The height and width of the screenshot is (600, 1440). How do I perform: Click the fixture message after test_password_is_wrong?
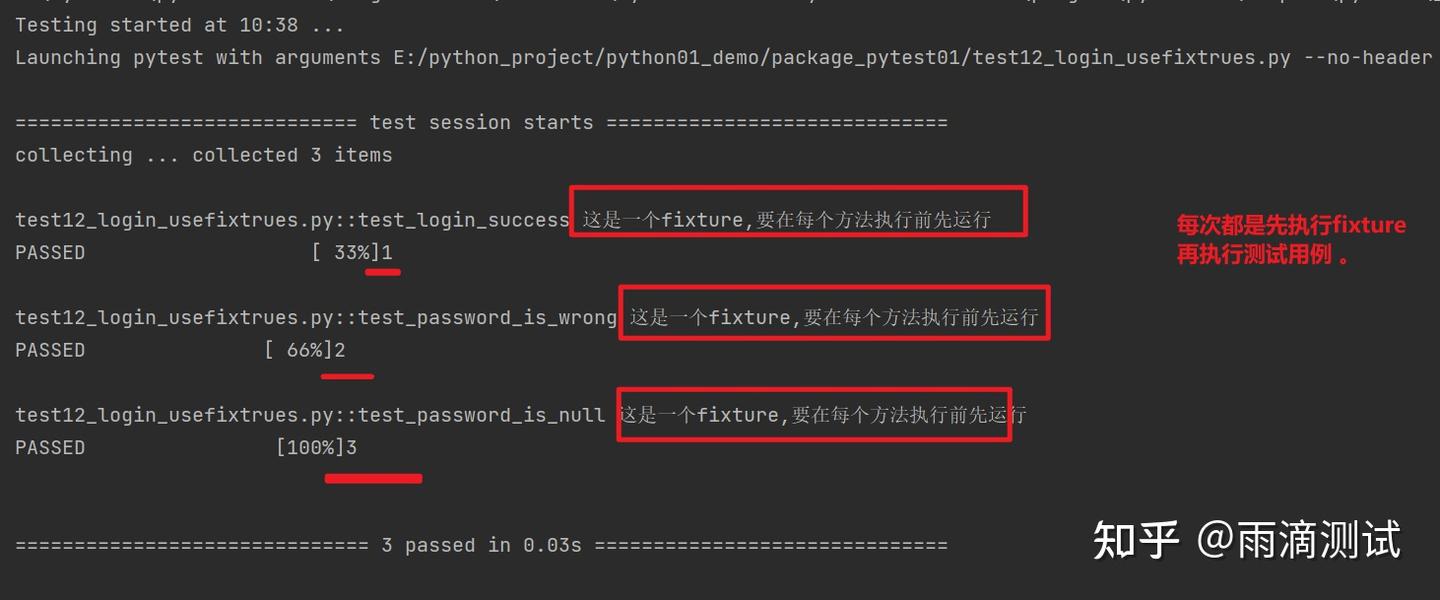pos(834,318)
